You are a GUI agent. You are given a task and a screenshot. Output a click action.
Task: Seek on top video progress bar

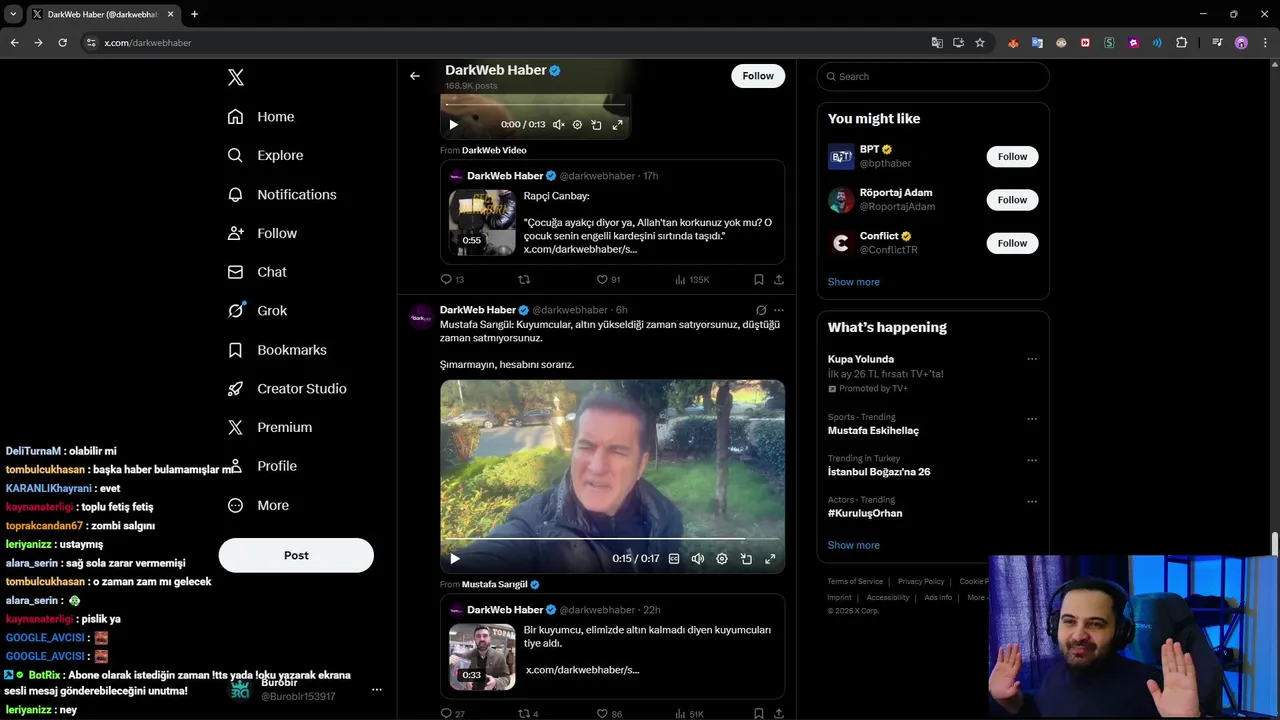535,104
